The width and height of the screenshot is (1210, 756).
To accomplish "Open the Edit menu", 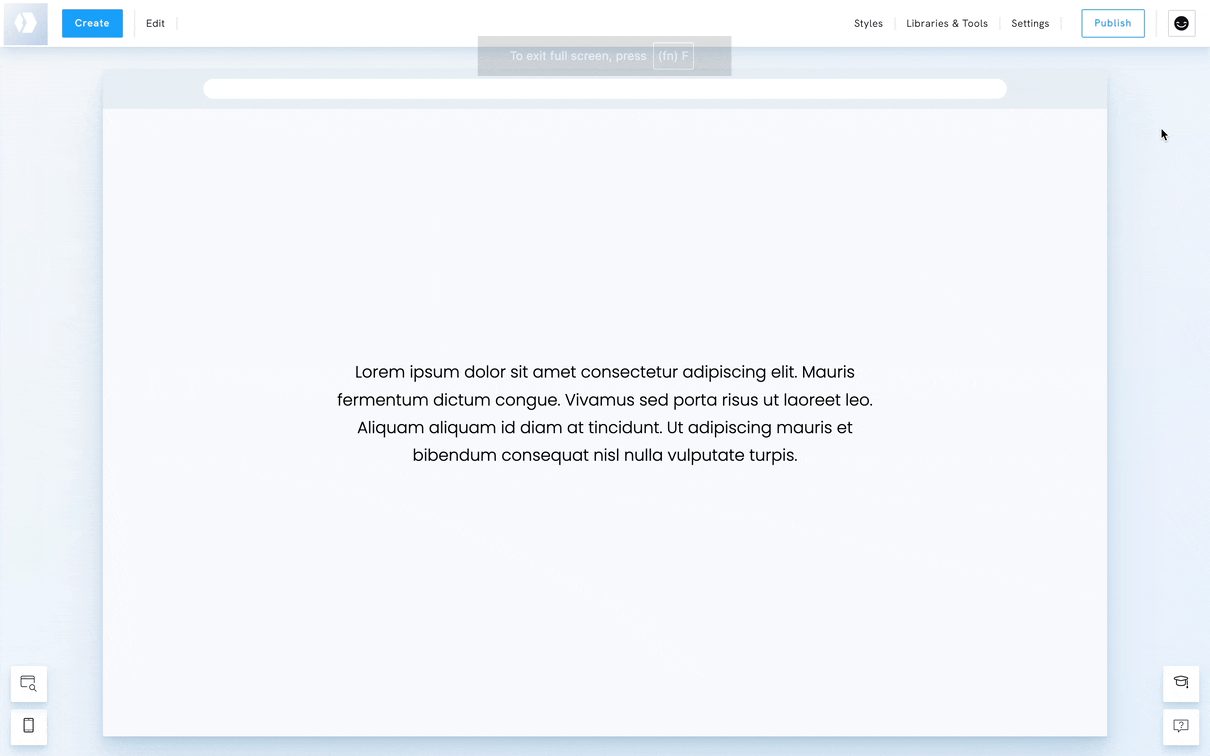I will 155,23.
